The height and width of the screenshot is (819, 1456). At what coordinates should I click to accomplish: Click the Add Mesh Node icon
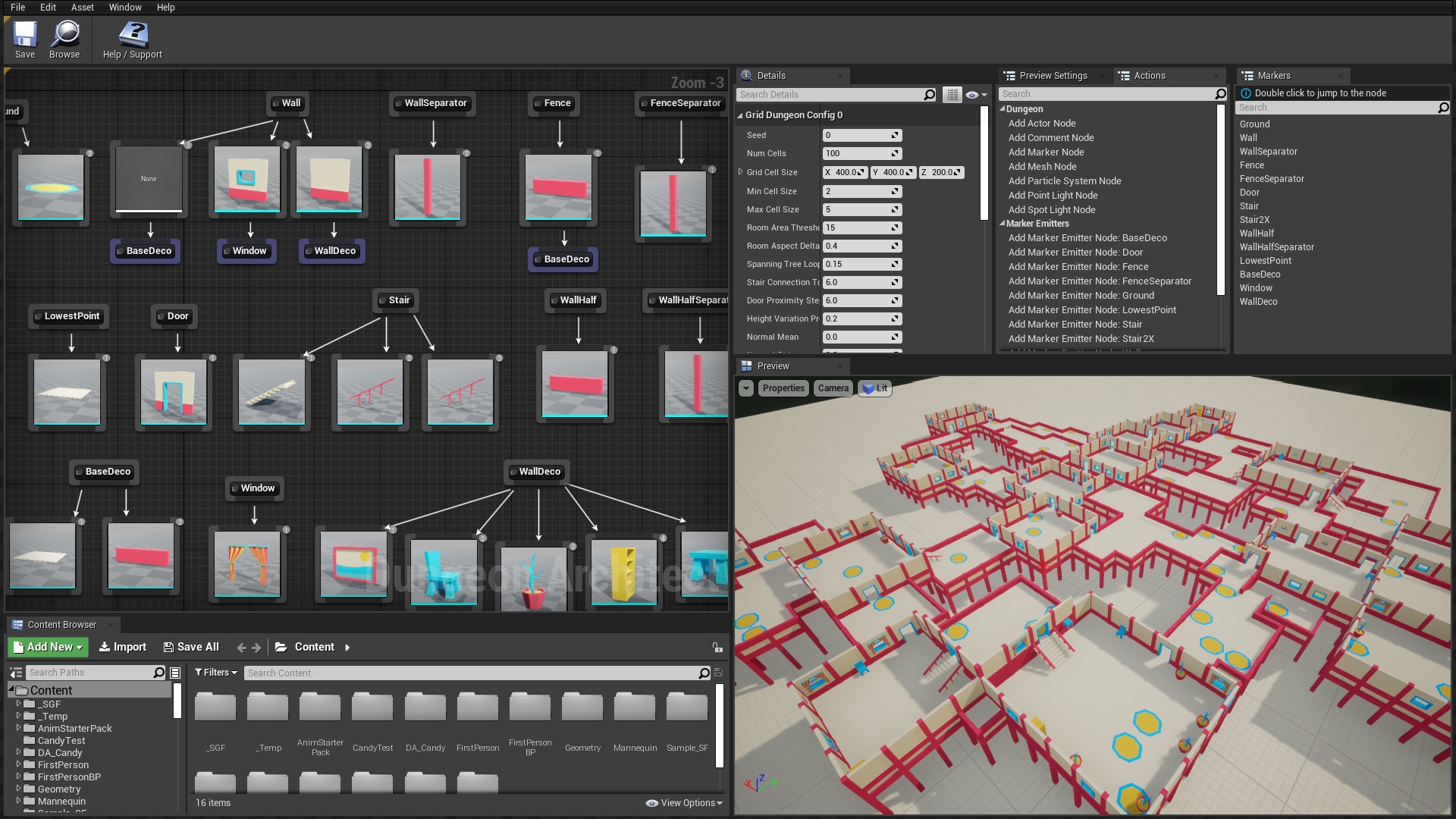pyautogui.click(x=1043, y=166)
